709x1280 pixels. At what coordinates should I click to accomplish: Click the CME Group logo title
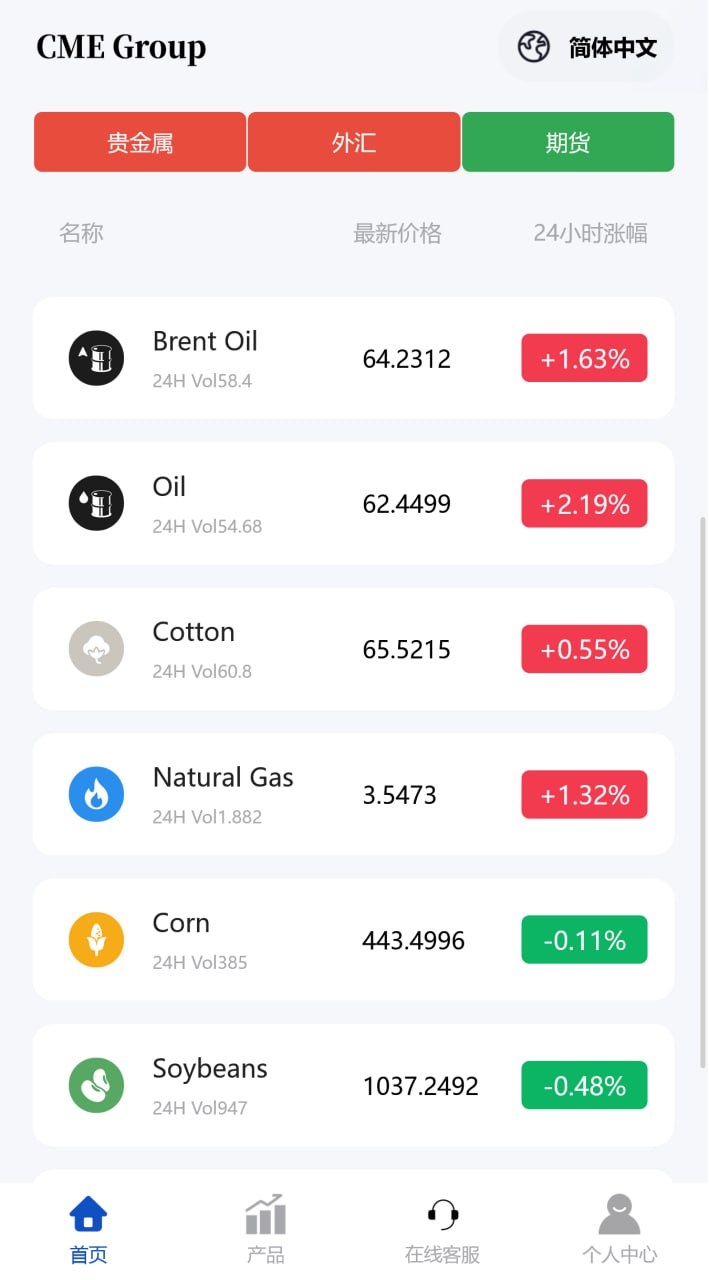[121, 47]
